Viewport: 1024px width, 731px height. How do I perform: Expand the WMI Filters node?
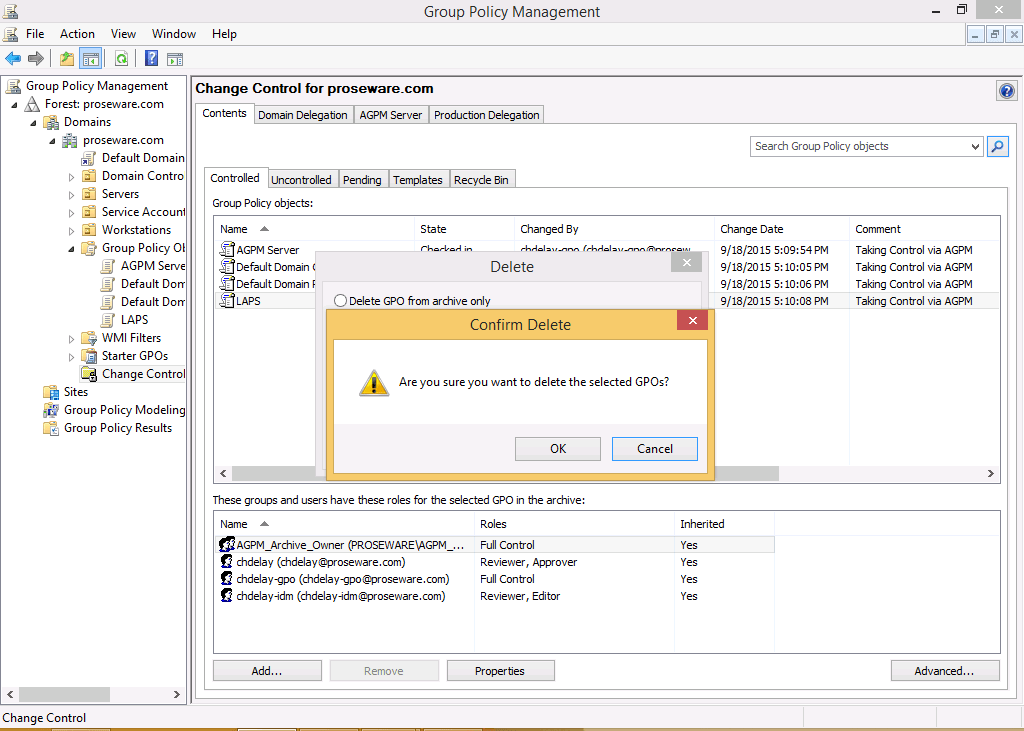point(72,338)
